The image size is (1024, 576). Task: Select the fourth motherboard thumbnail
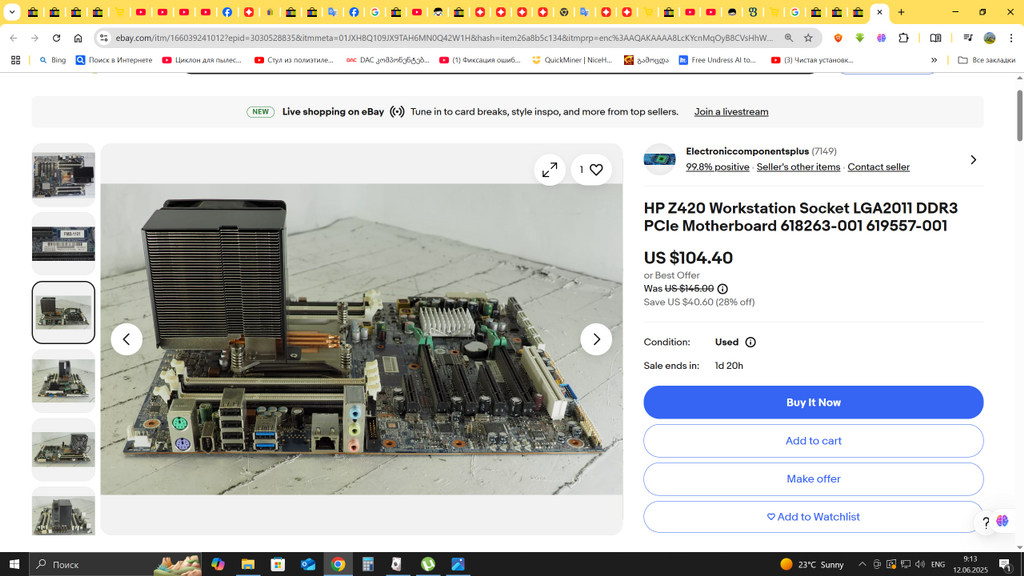coord(63,381)
